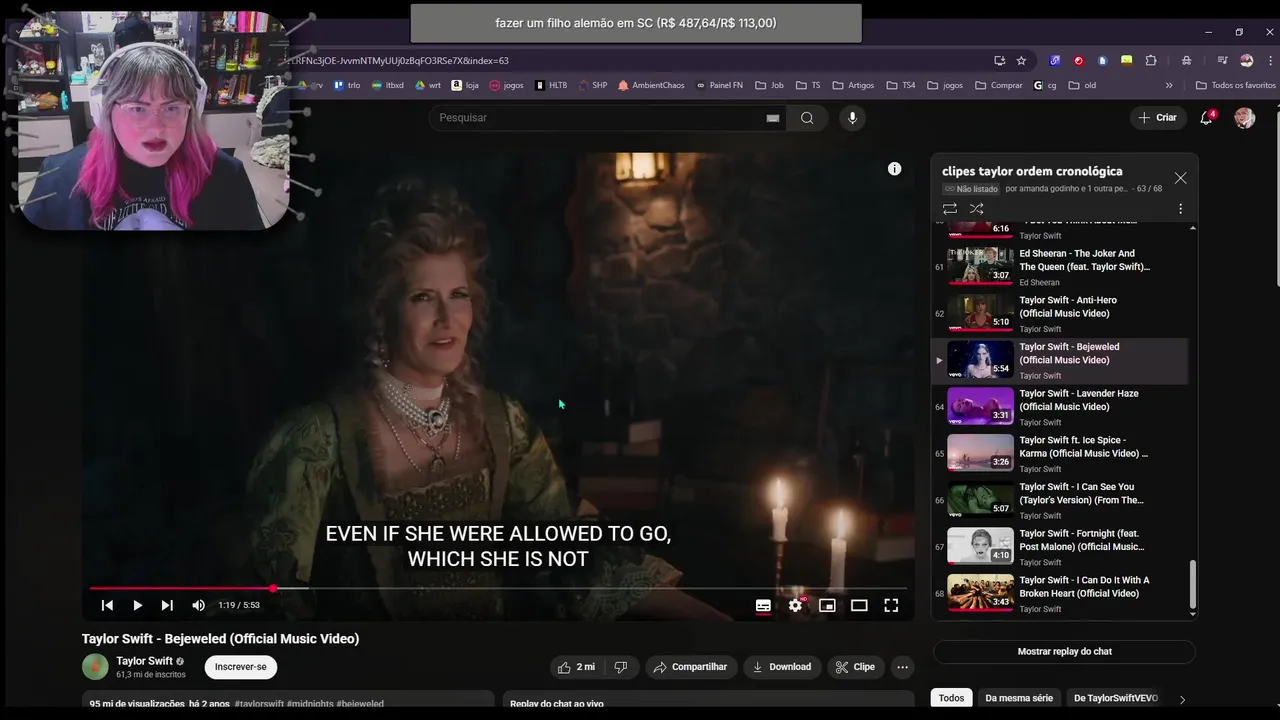Open the video info card icon
The image size is (1280, 720).
coord(895,169)
